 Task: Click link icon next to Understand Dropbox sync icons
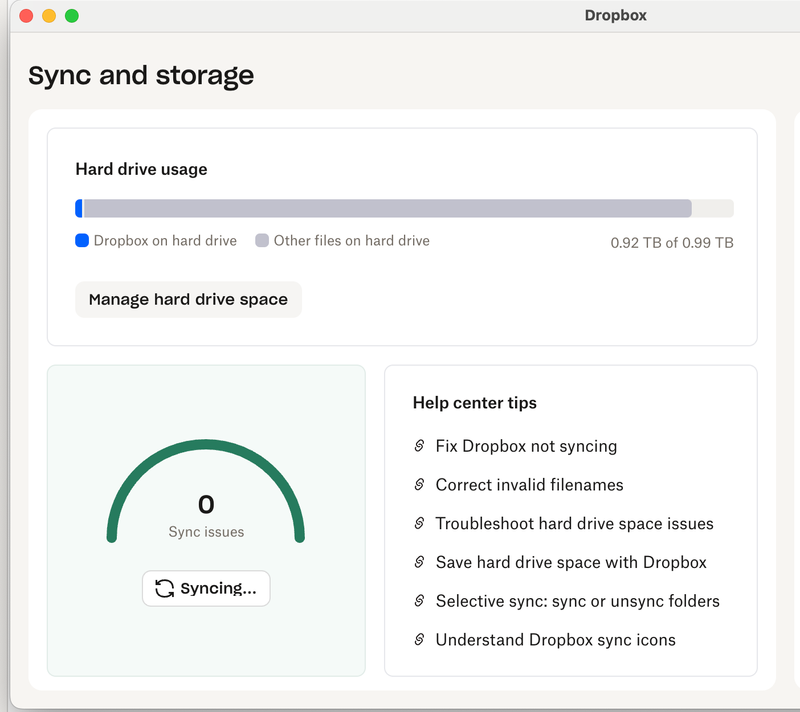[420, 640]
